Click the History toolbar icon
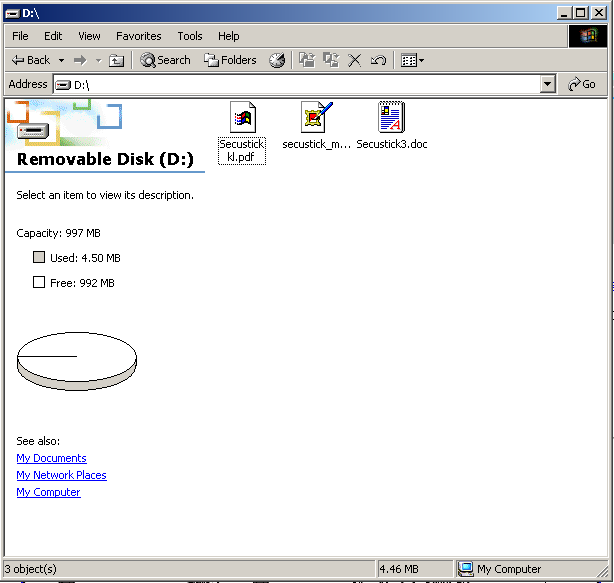The width and height of the screenshot is (614, 583). (277, 60)
